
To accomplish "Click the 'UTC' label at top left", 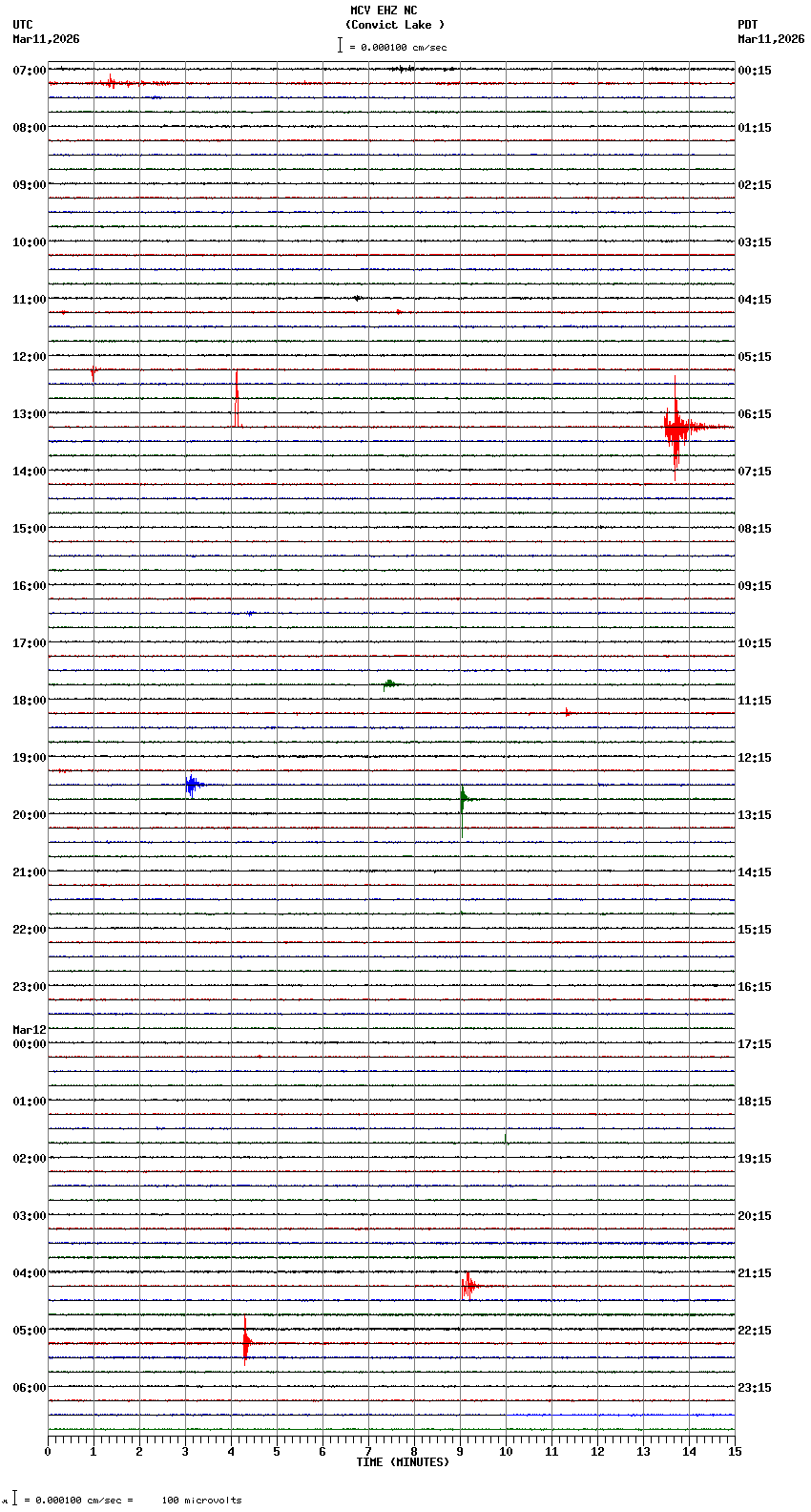I will [x=23, y=25].
